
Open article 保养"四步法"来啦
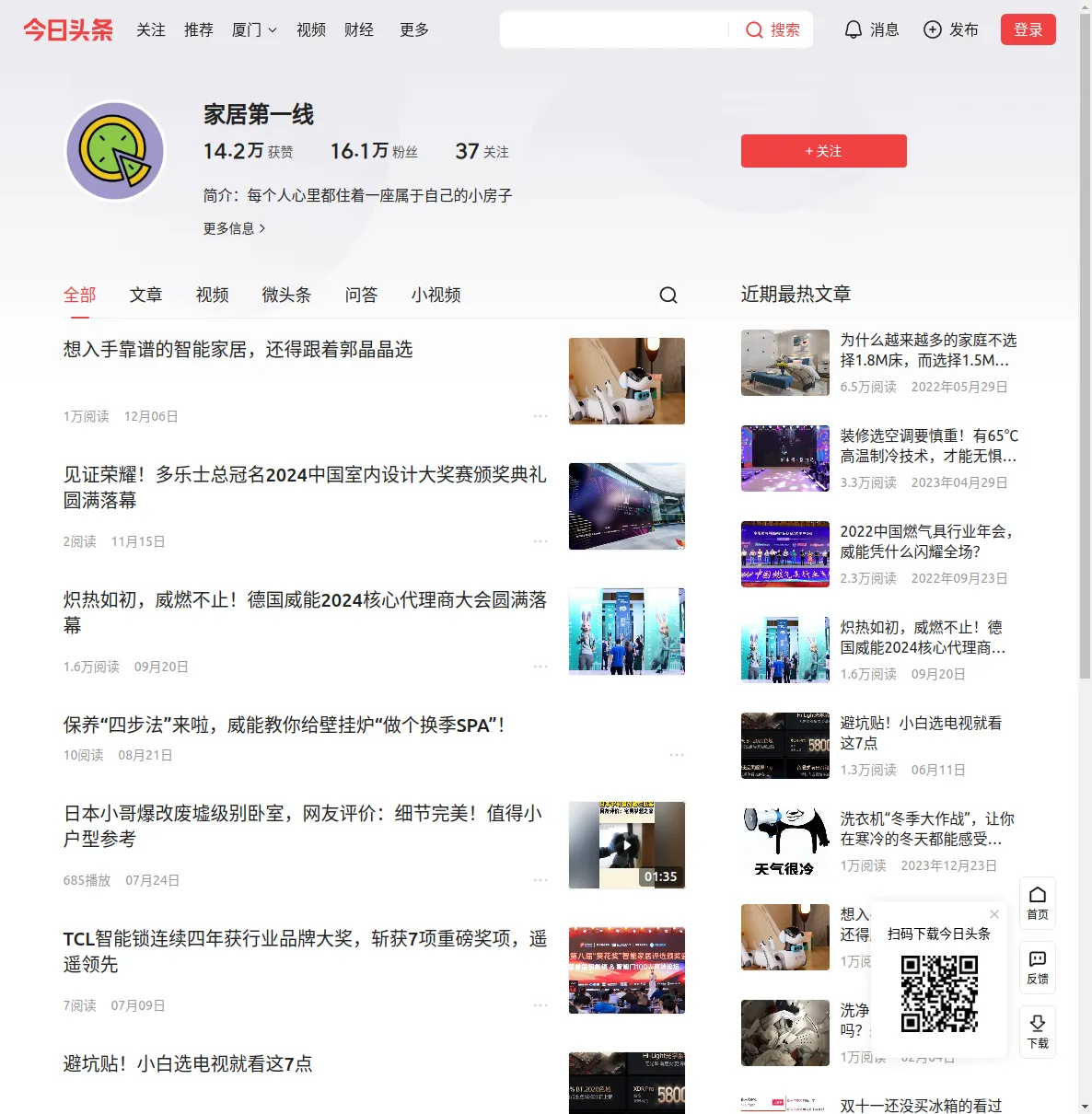point(285,725)
